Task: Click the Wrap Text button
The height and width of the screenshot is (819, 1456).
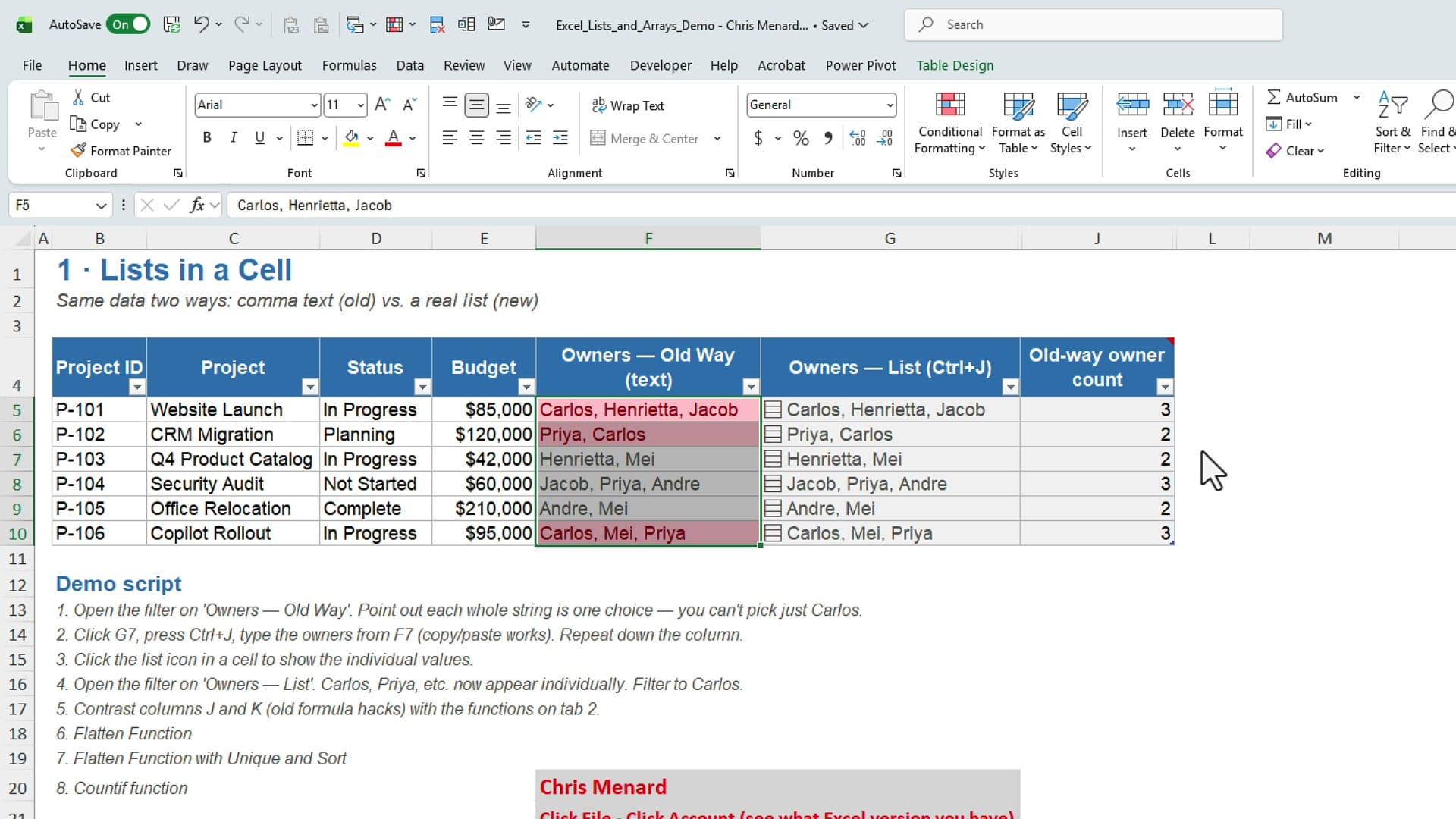Action: [628, 105]
